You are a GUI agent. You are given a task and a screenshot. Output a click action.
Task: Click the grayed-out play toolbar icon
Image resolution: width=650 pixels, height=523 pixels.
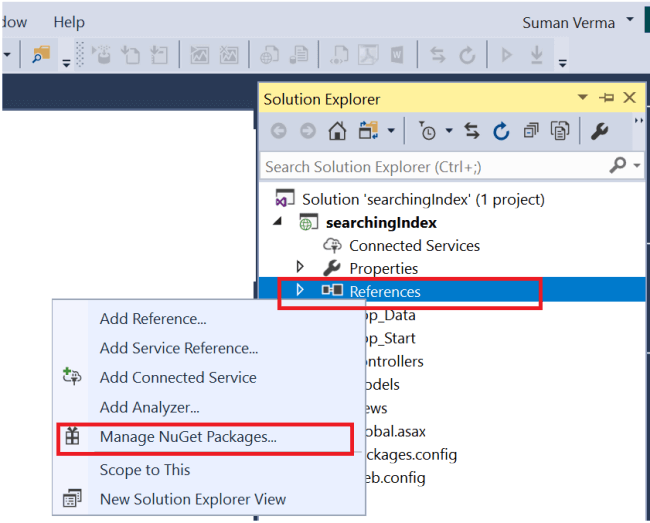tap(506, 55)
